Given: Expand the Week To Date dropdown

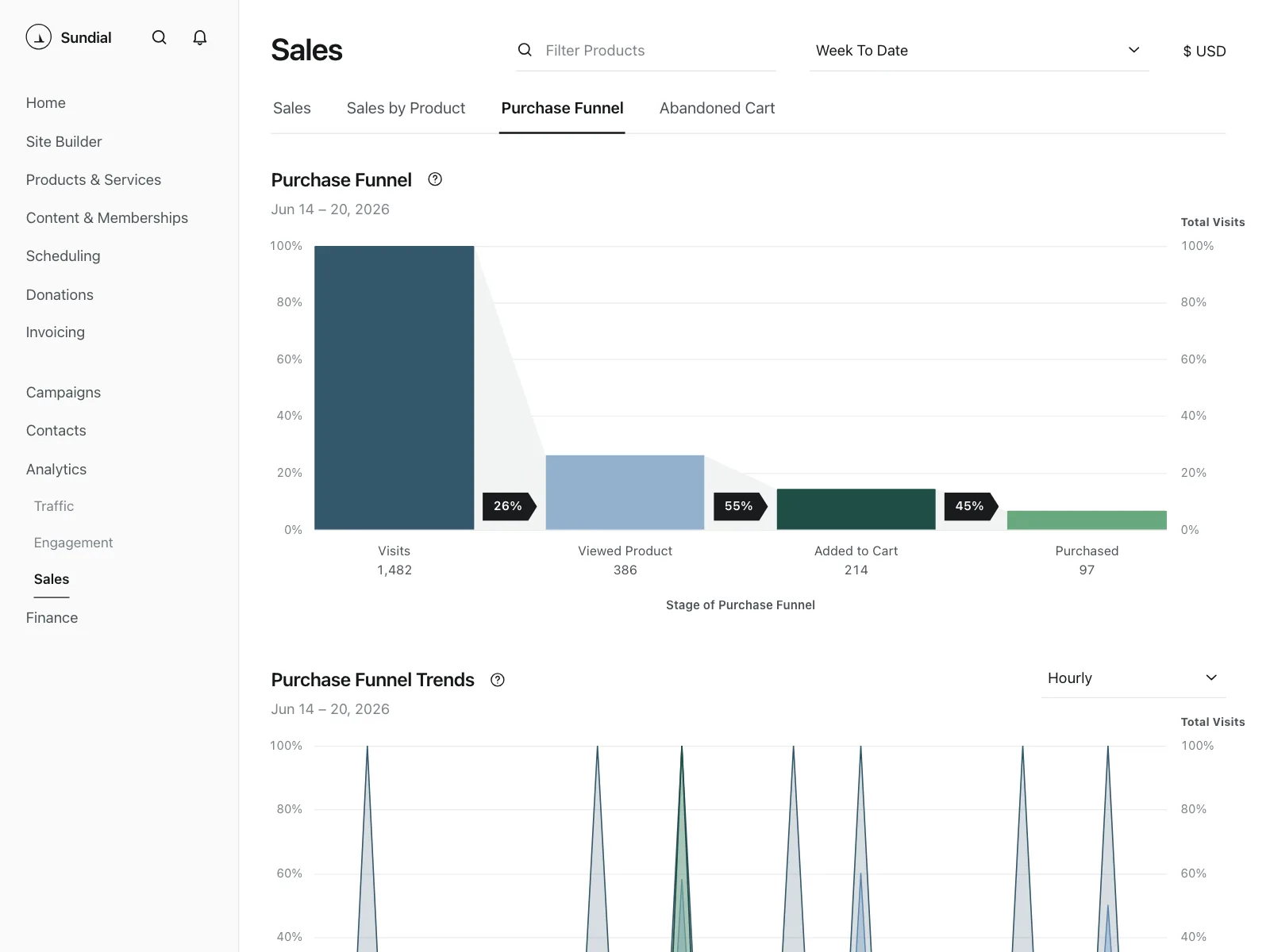Looking at the screenshot, I should point(979,51).
